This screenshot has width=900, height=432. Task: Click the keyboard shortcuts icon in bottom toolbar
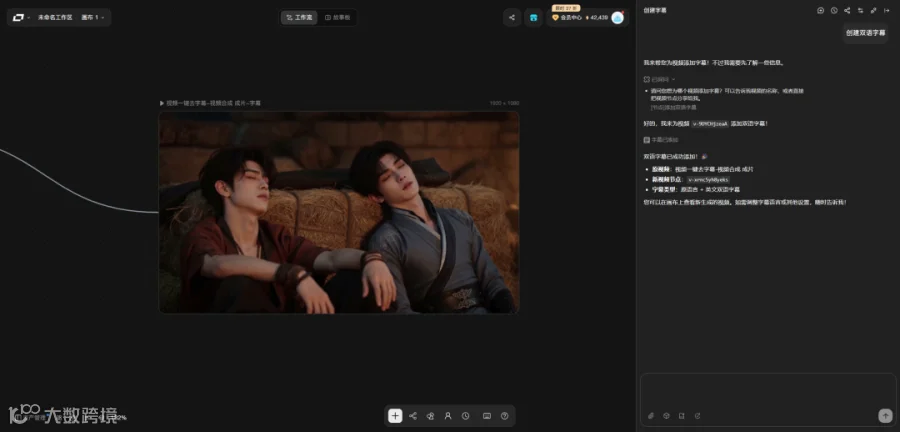click(487, 416)
